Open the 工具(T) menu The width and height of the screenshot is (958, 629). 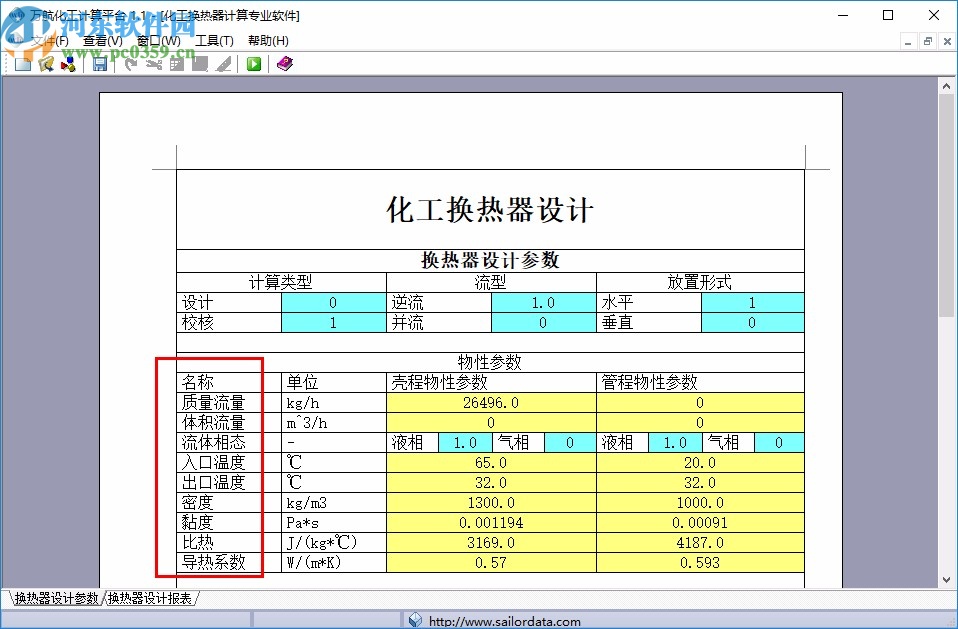pos(214,40)
